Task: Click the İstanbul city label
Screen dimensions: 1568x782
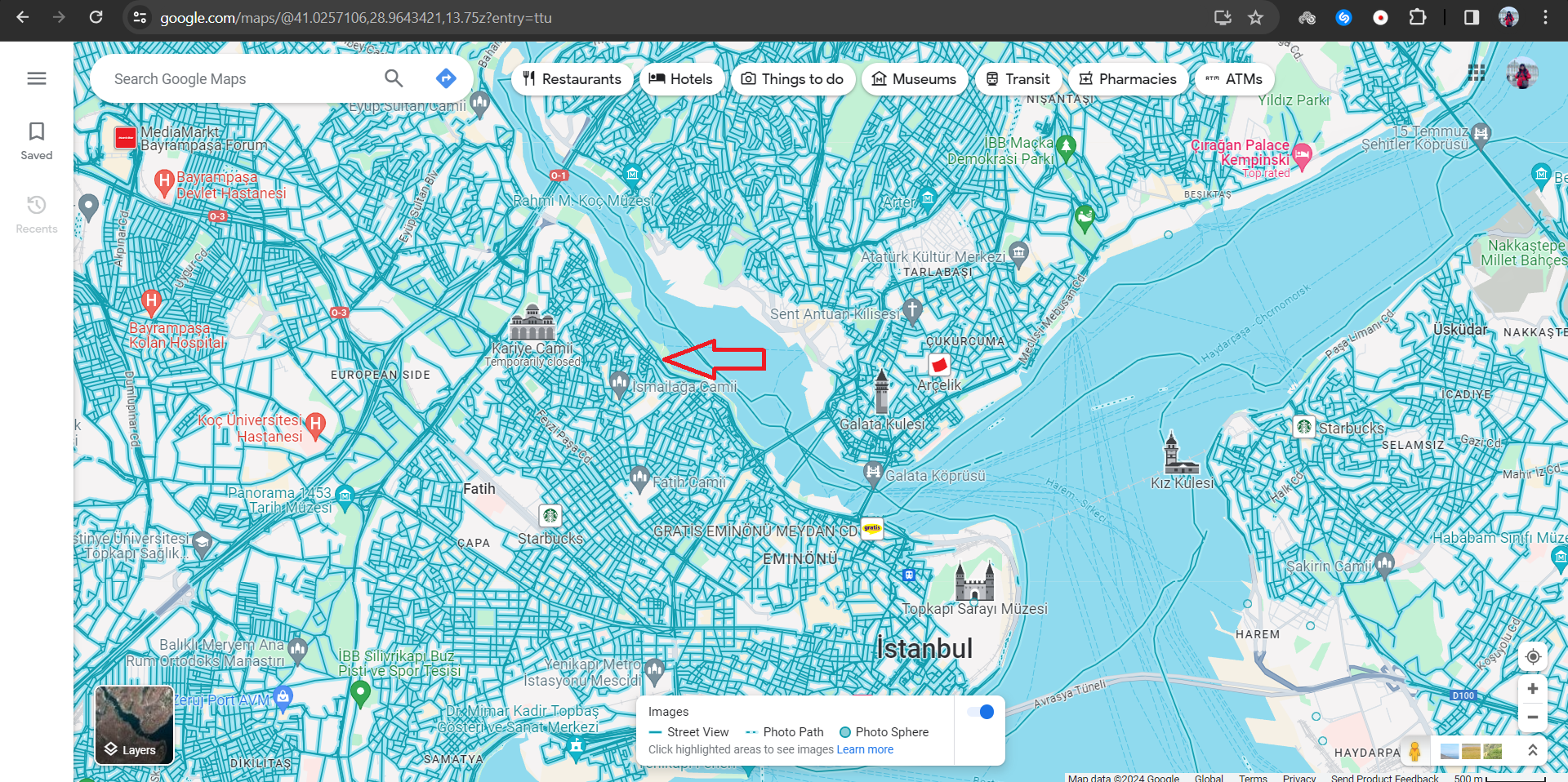Action: point(924,648)
